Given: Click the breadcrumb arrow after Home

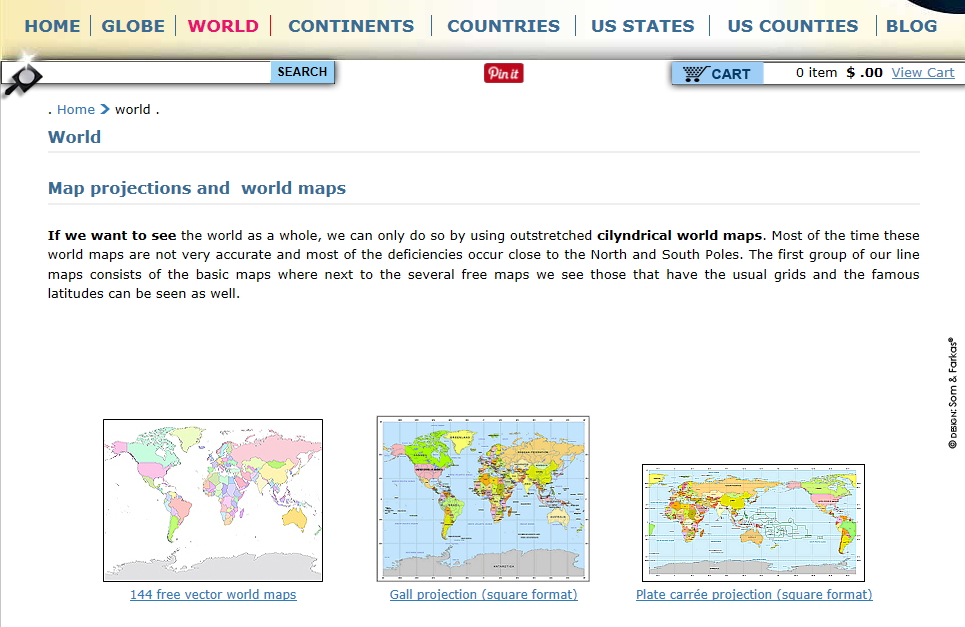Looking at the screenshot, I should tap(105, 109).
